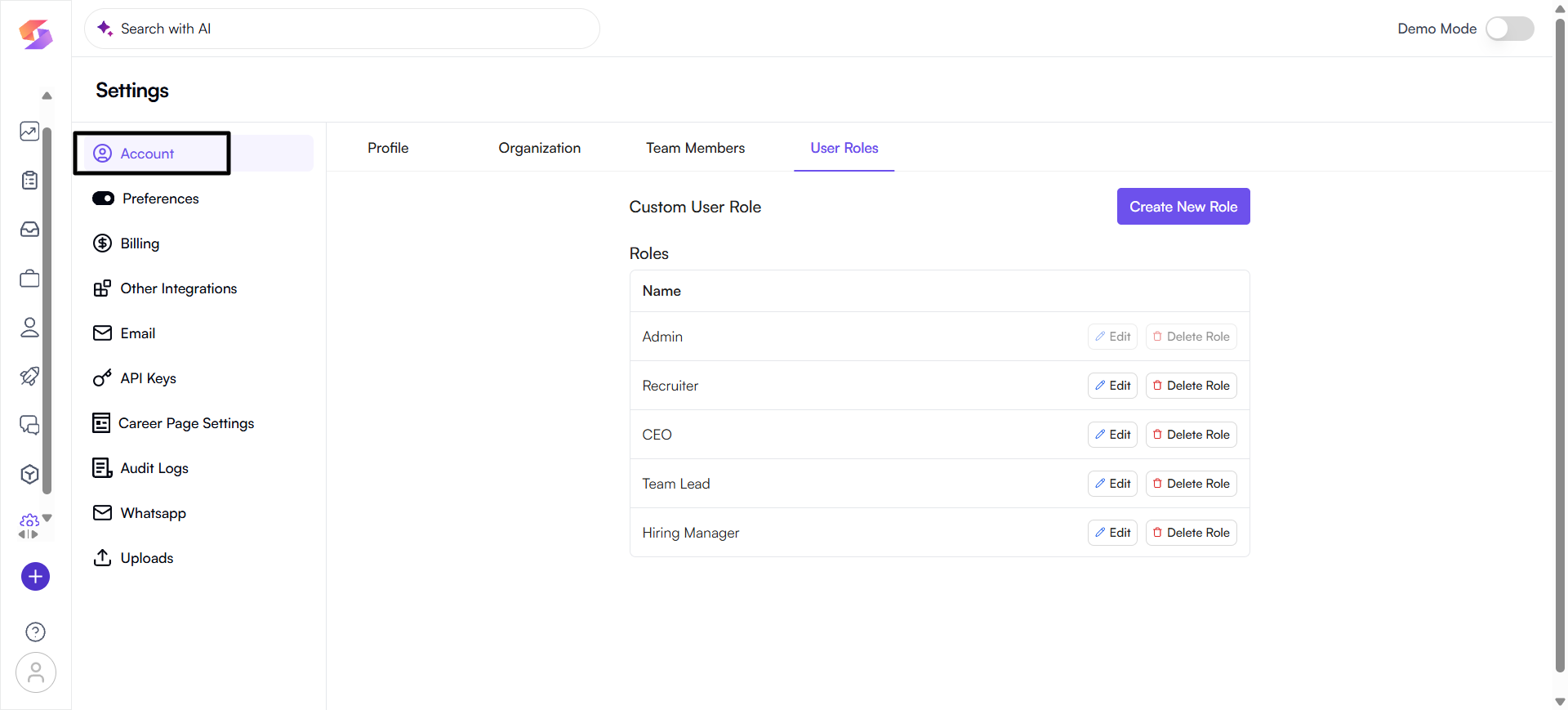
Task: Click the briefcase jobs icon in sidebar
Action: coord(29,279)
